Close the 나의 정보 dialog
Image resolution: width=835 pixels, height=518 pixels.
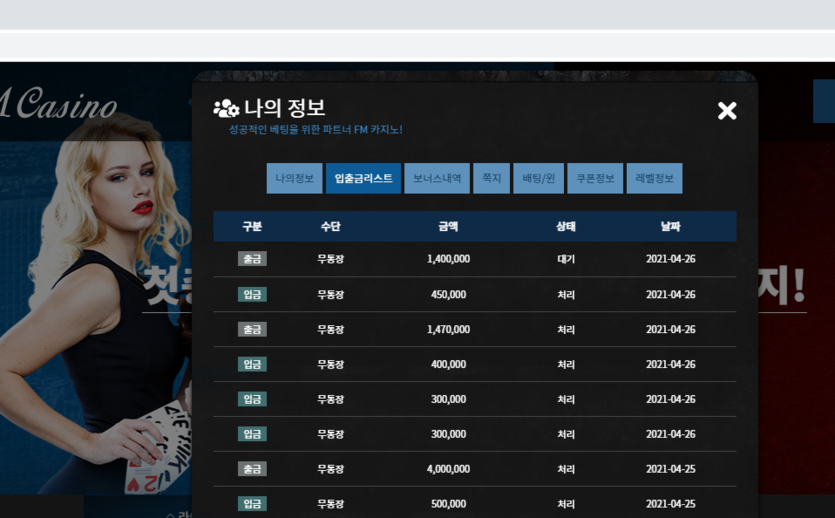tap(727, 111)
